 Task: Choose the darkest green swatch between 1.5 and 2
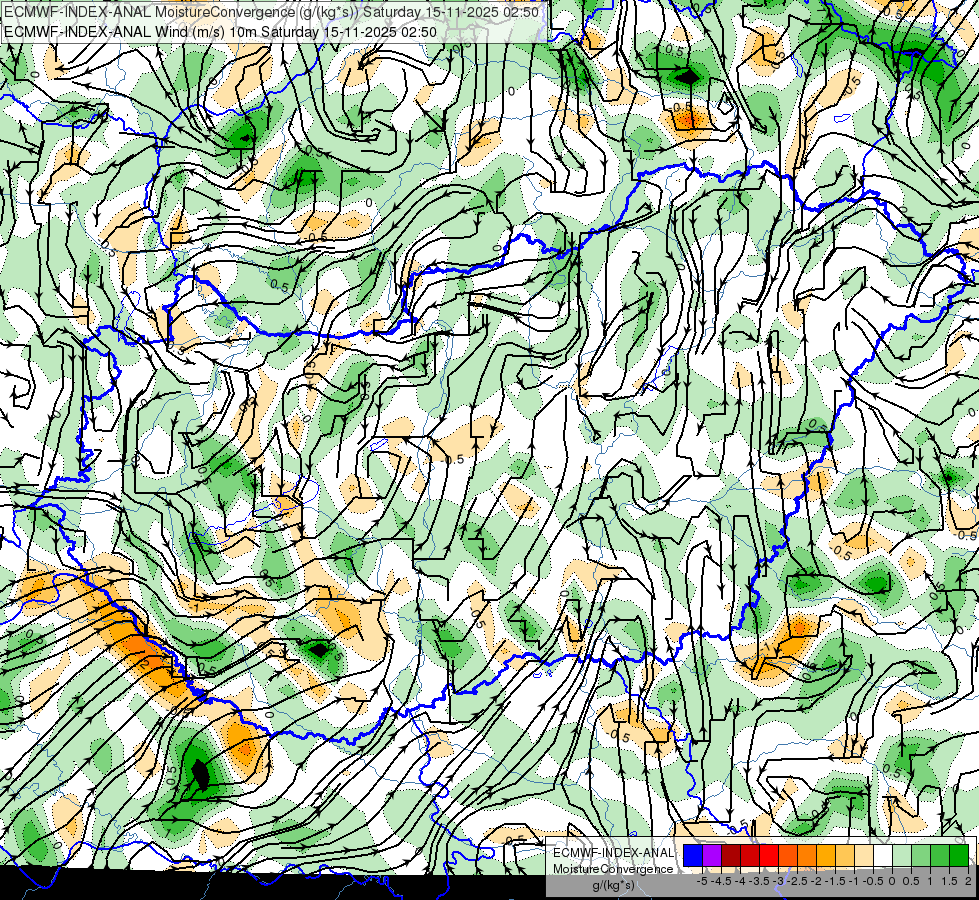click(959, 856)
